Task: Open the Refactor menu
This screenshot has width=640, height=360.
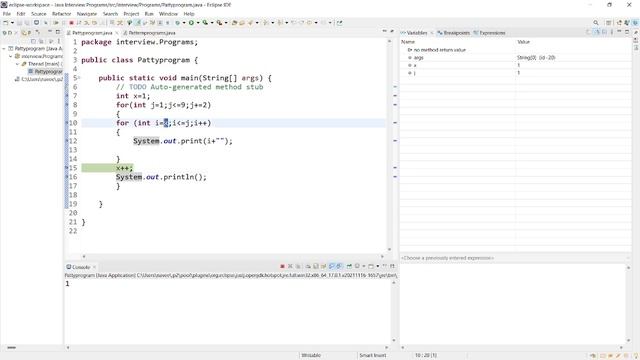Action: tap(61, 14)
